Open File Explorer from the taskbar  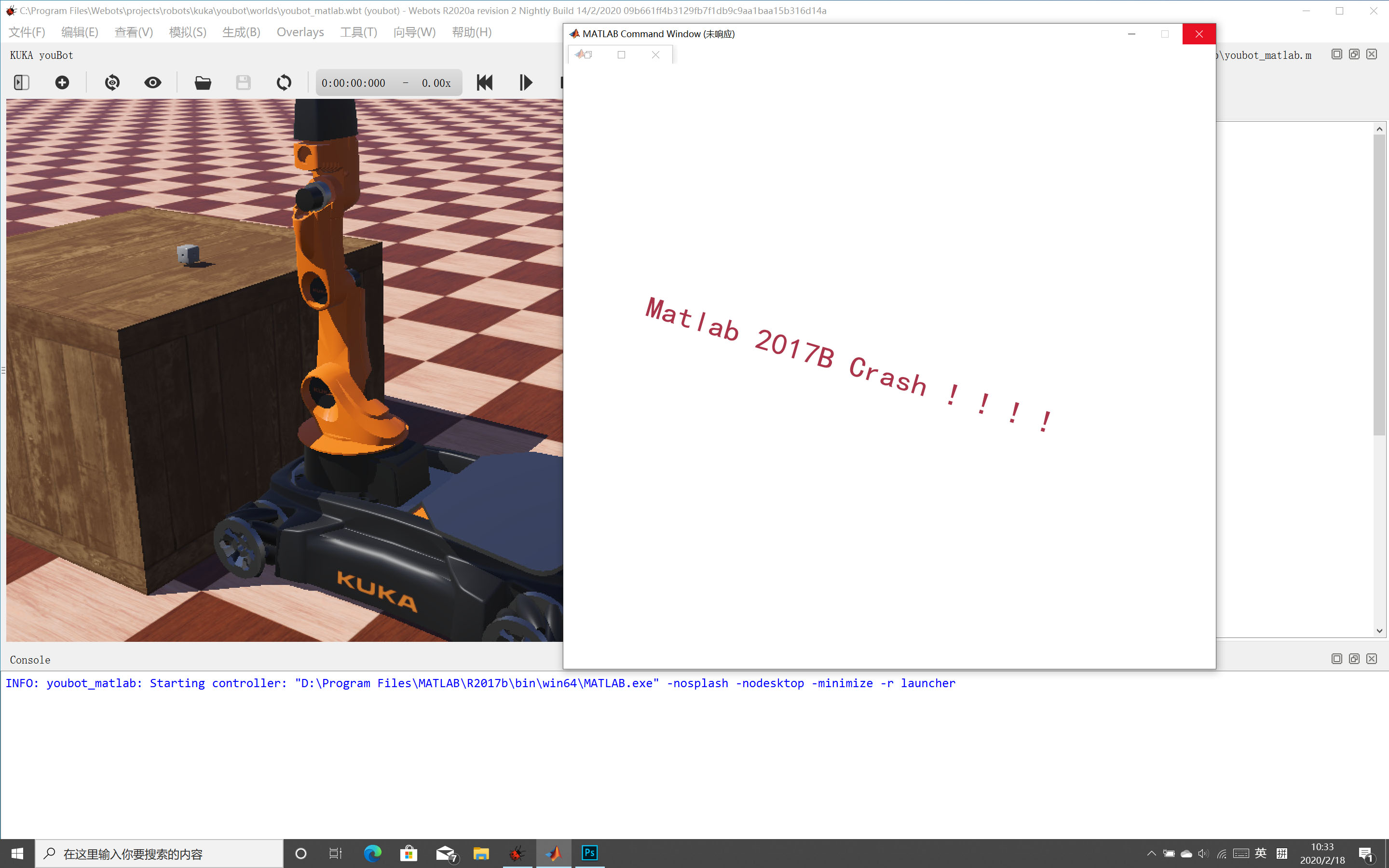(481, 854)
